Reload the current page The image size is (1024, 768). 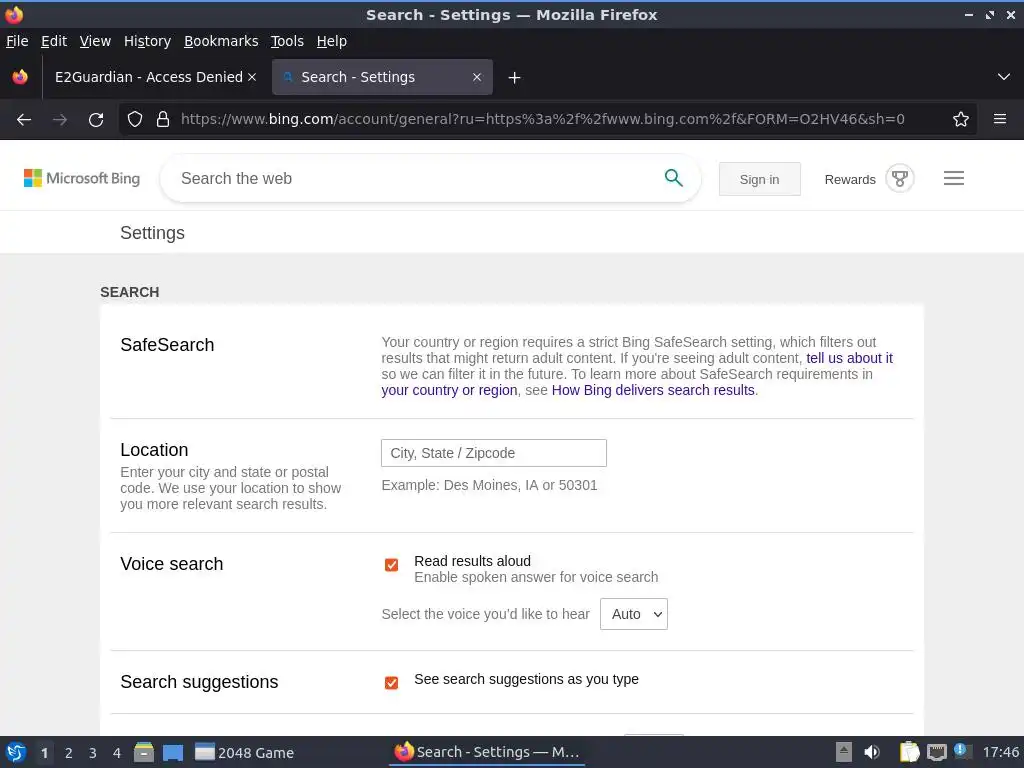tap(96, 120)
